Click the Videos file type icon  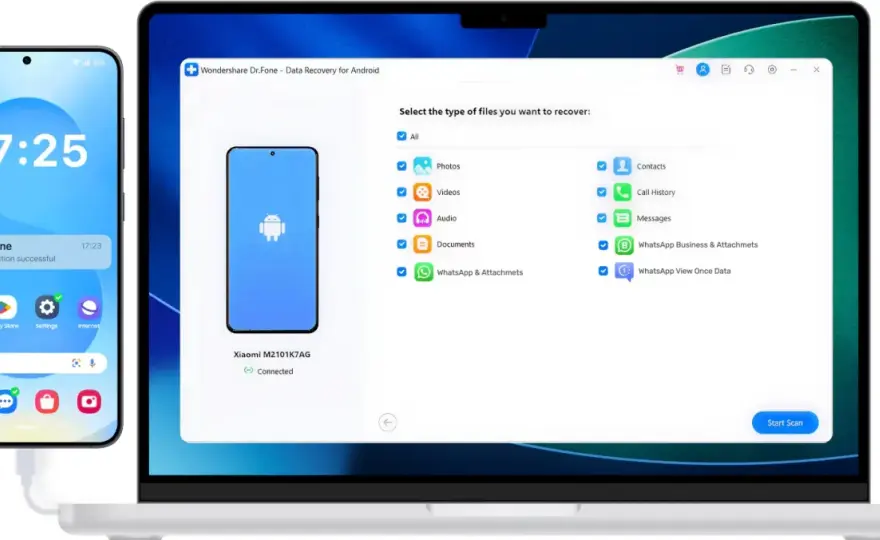click(x=423, y=192)
